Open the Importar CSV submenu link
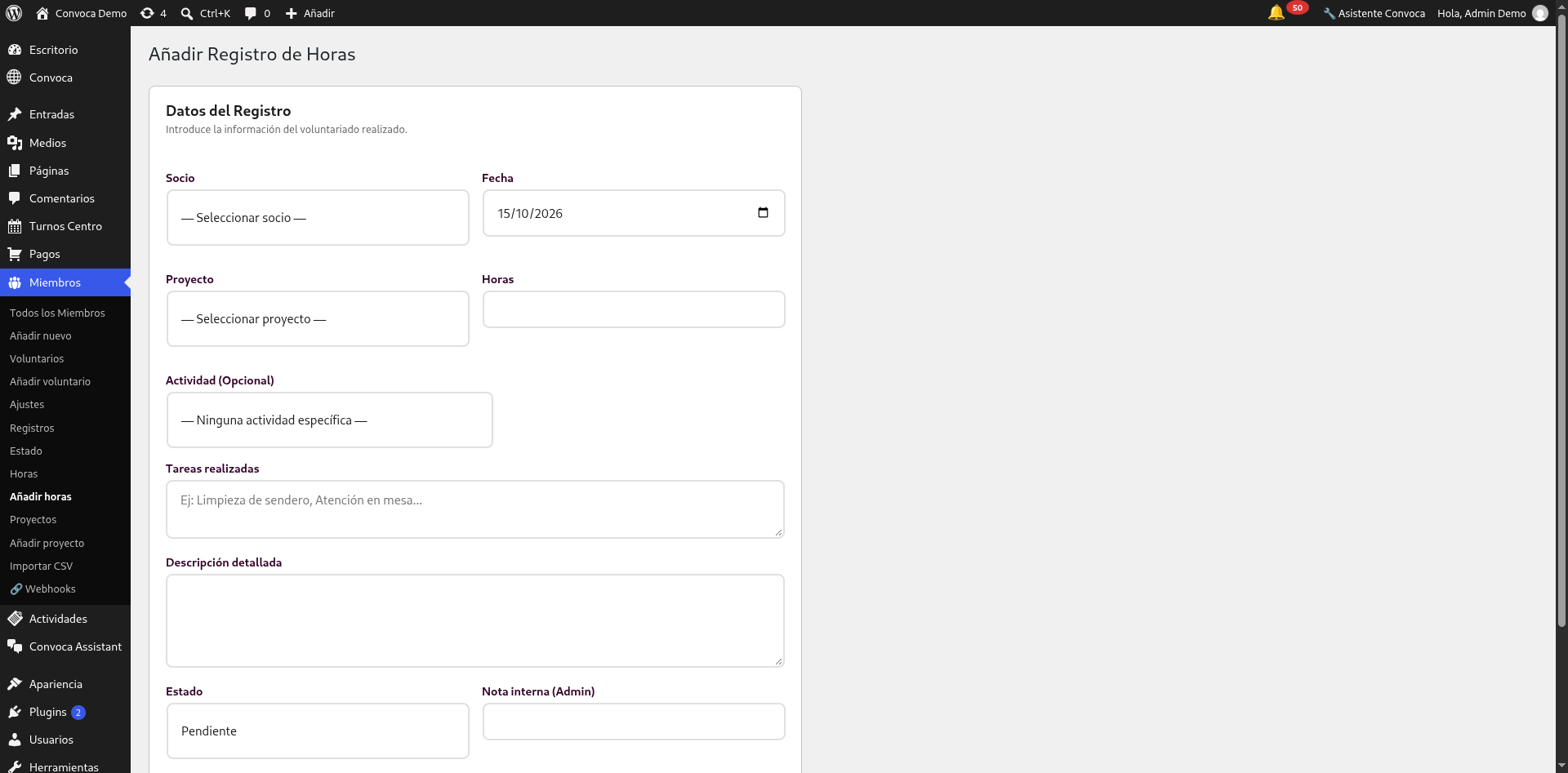 (x=41, y=566)
